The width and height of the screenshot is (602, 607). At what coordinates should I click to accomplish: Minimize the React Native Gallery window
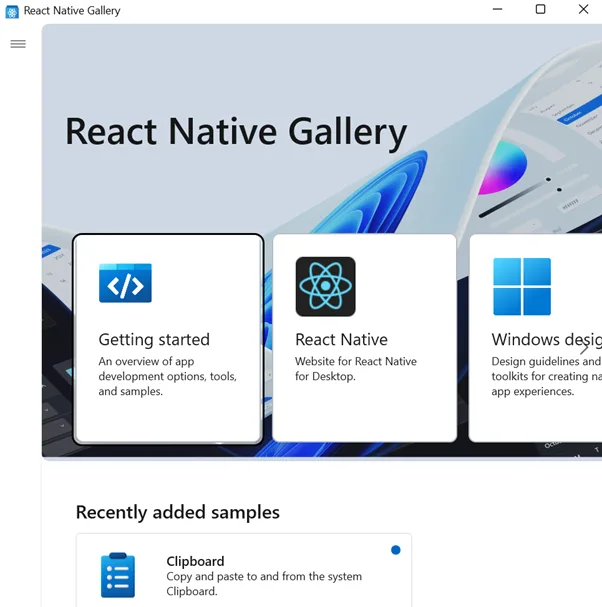[x=497, y=9]
